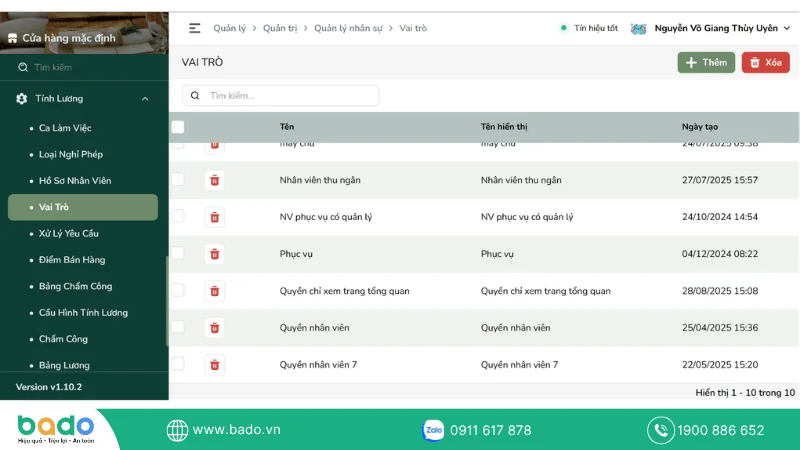Click date 28/08/2025 15:08
Viewport: 800px width, 450px height.
(x=720, y=291)
